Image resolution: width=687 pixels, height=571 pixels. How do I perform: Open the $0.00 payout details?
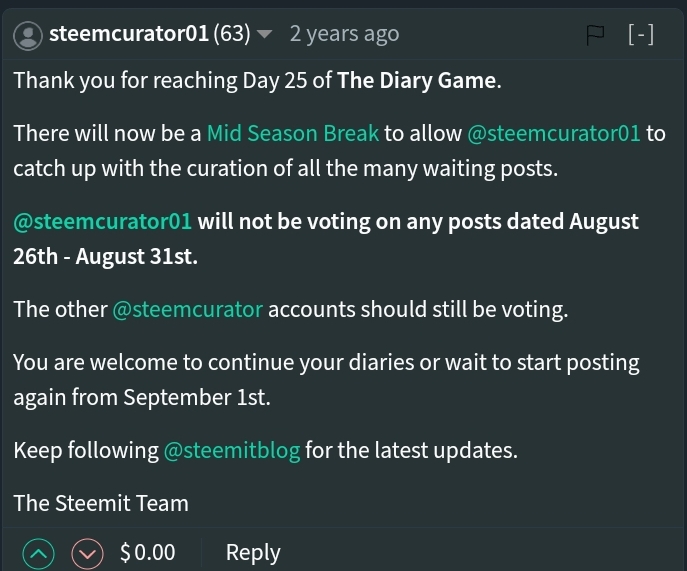pos(147,553)
